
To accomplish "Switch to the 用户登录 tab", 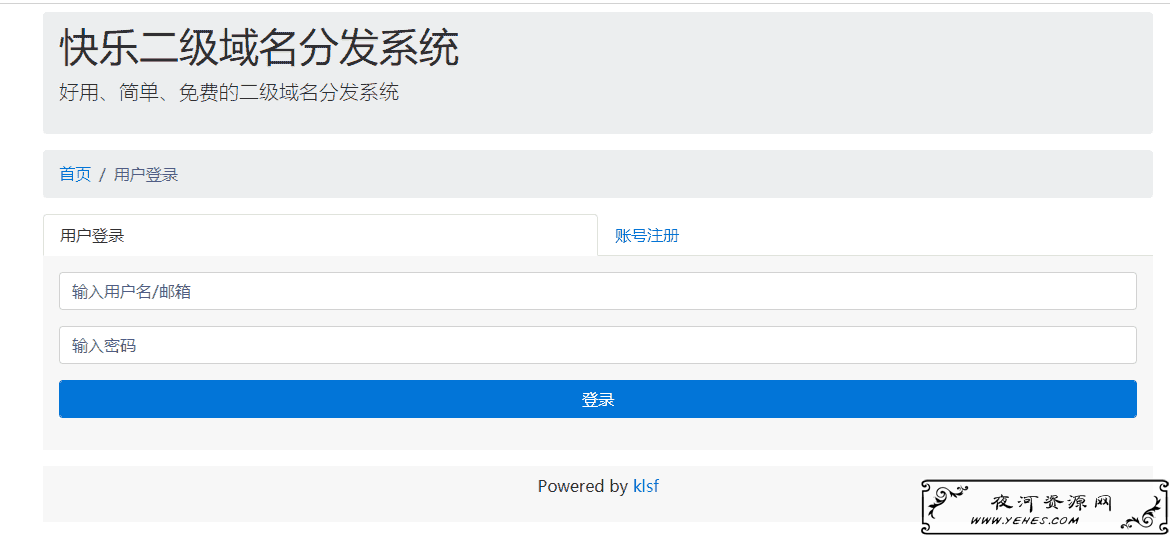I will (x=320, y=236).
